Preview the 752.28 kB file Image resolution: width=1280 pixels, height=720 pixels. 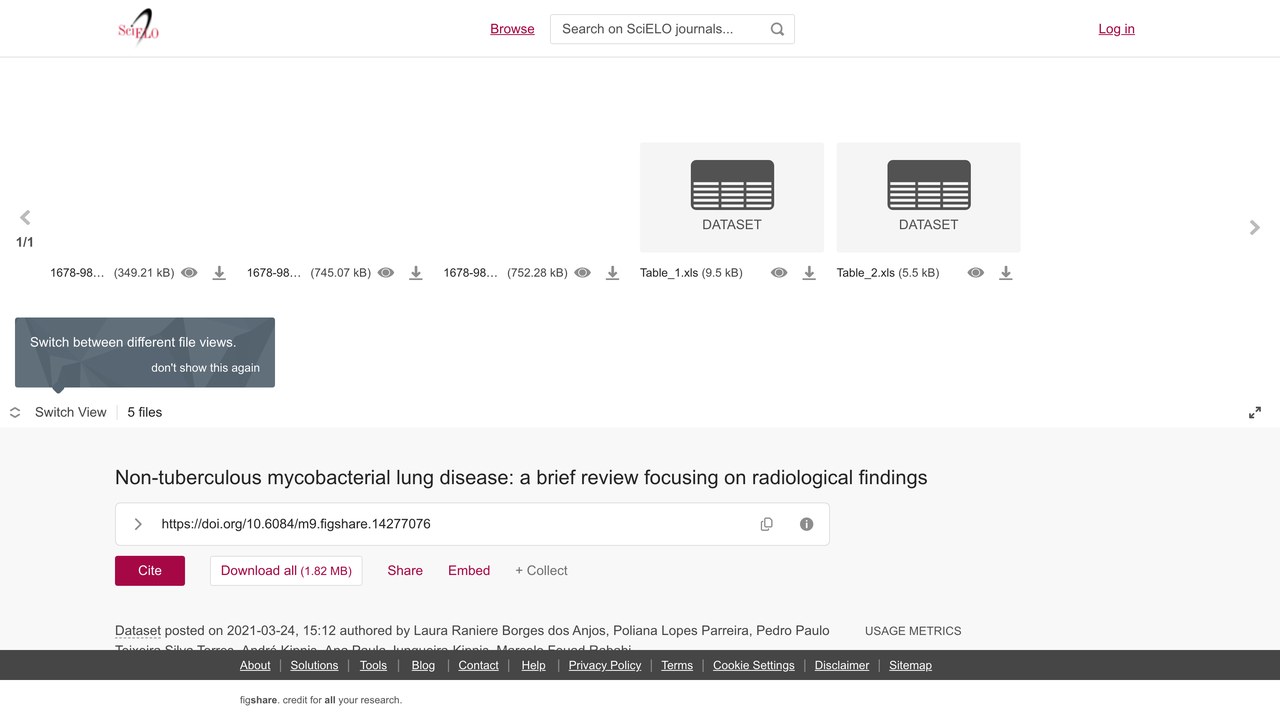583,273
